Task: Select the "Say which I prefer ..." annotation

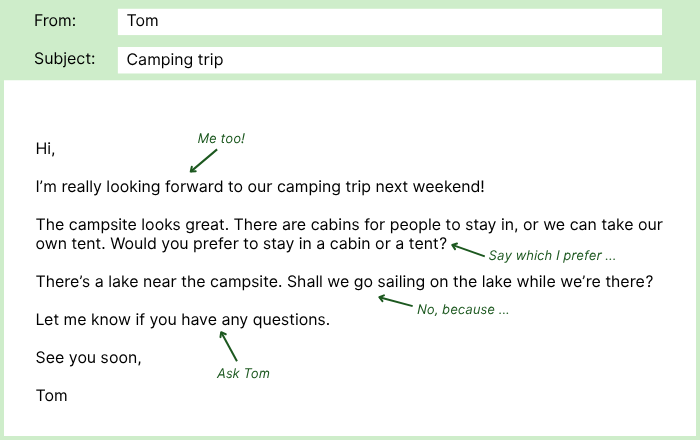Action: point(552,256)
